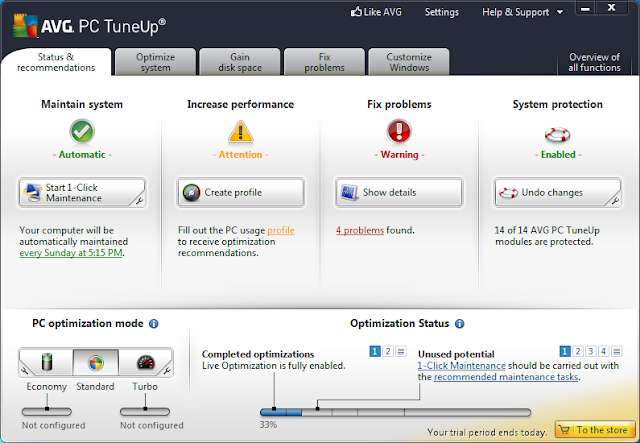Open the 4 problems link

360,230
